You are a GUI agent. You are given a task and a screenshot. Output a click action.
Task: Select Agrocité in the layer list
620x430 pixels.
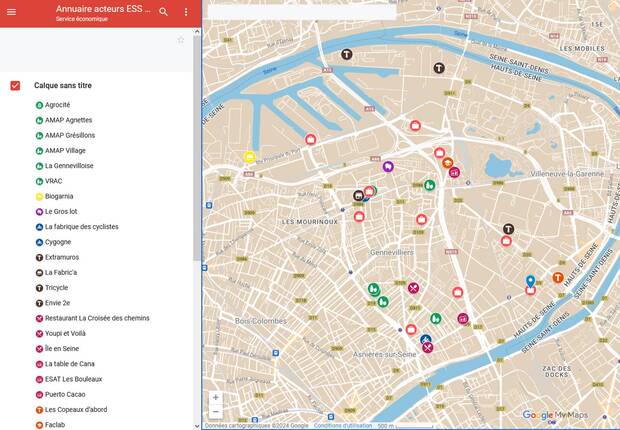[57, 105]
